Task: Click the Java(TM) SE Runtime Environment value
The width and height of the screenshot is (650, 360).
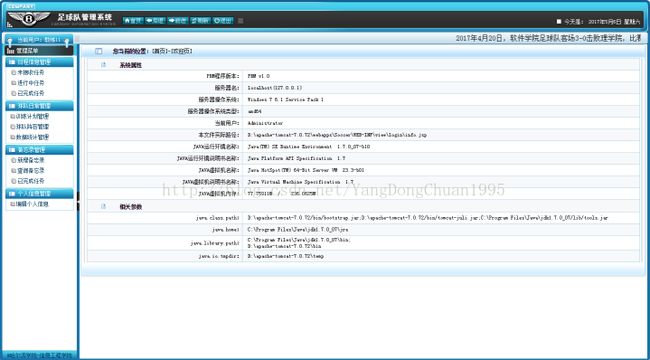Action: pos(309,147)
